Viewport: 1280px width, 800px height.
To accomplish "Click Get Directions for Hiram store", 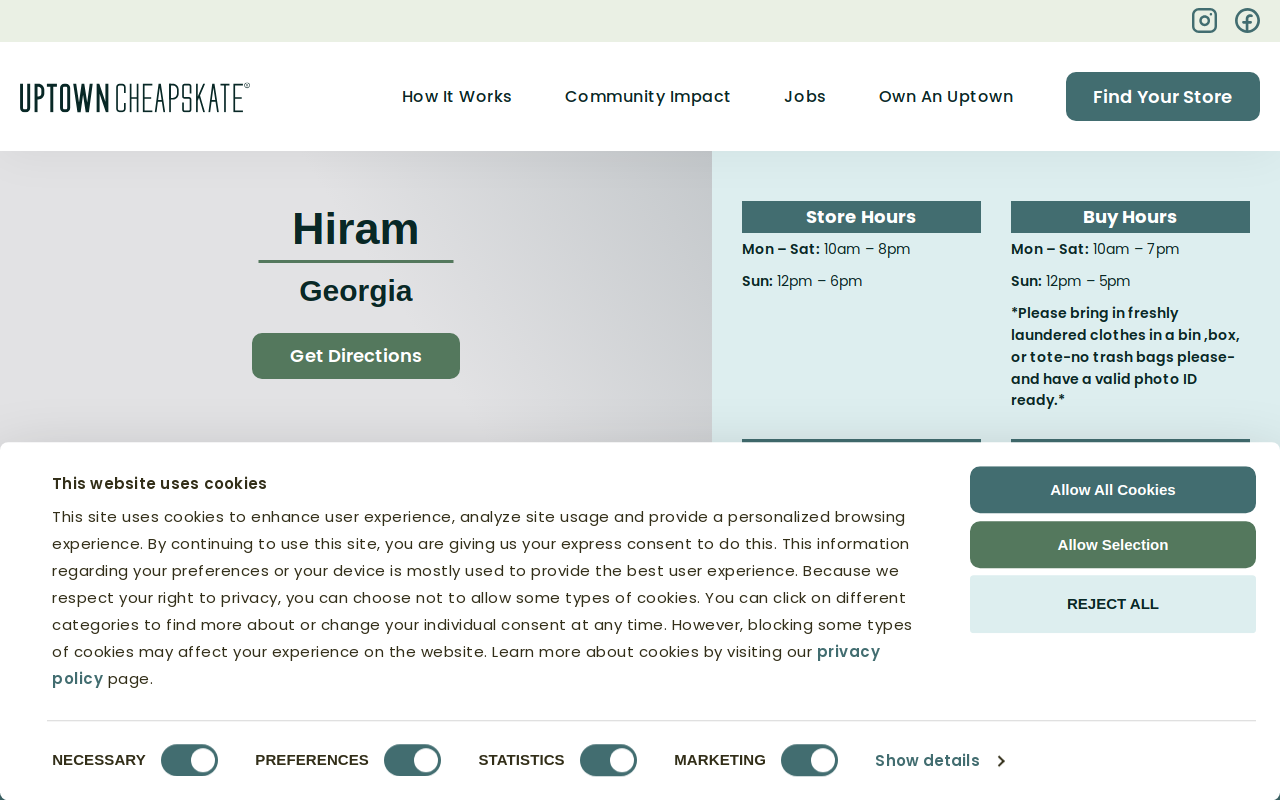I will pyautogui.click(x=356, y=356).
